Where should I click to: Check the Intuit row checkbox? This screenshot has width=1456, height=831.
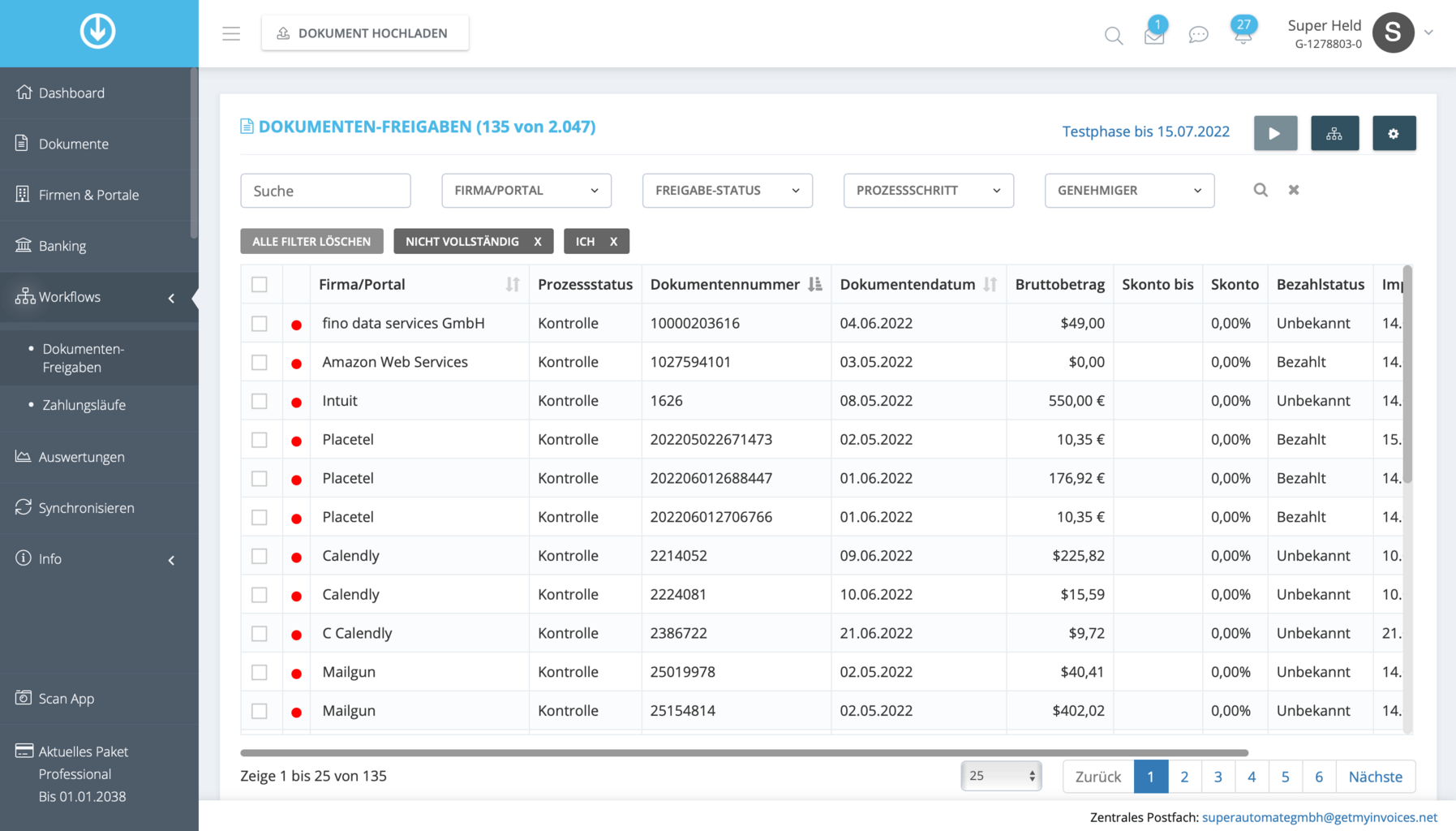click(260, 401)
